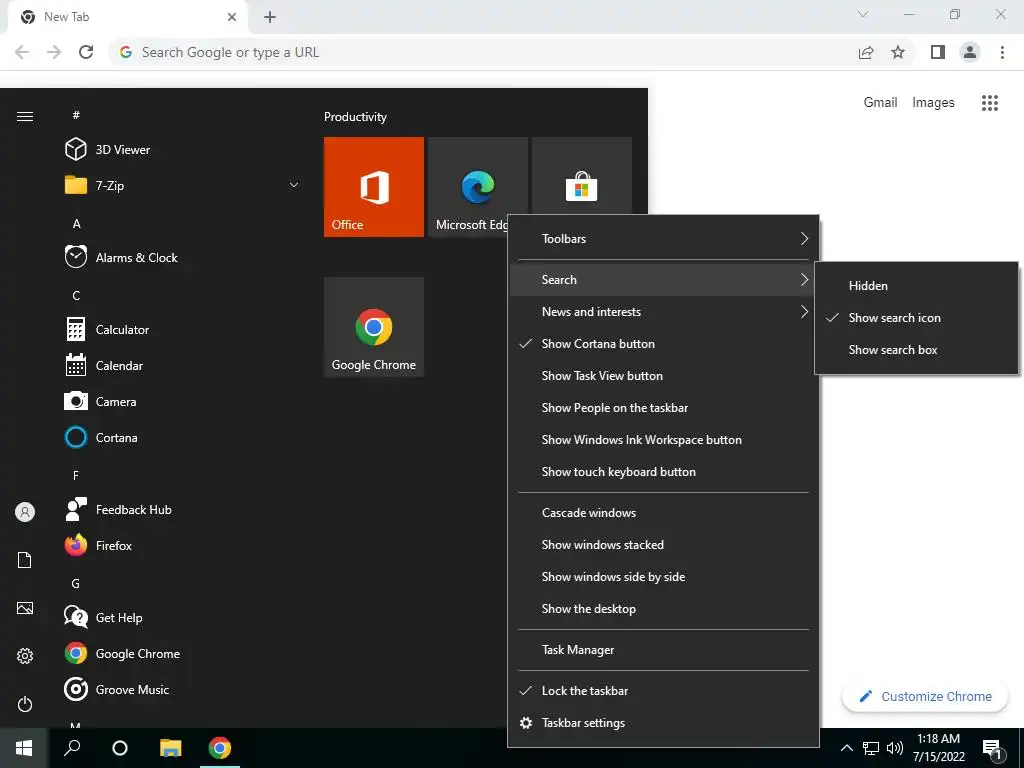1024x768 pixels.
Task: Open Task Manager from context menu
Action: 663,650
